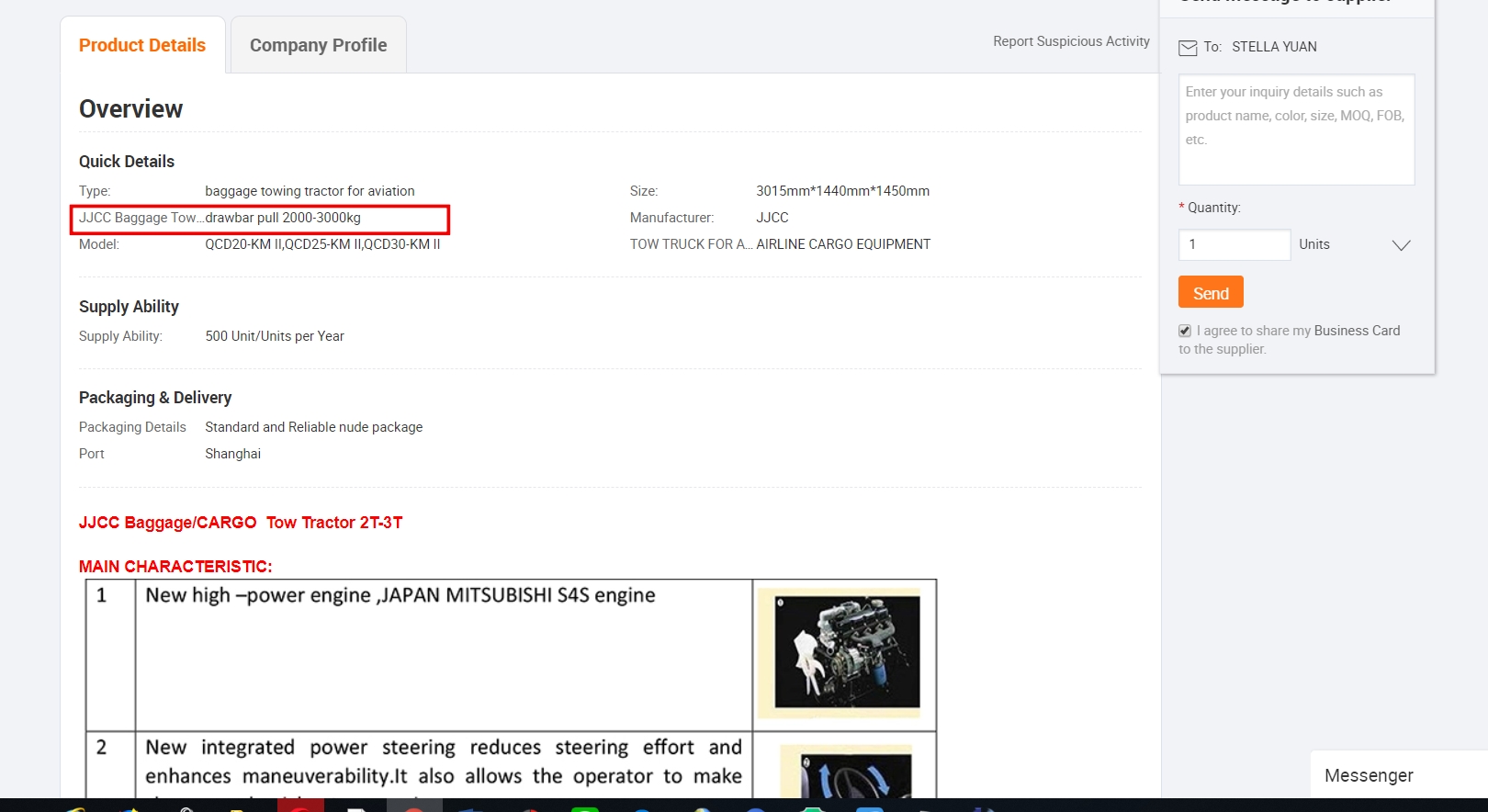The width and height of the screenshot is (1488, 812).
Task: Click the AIRLINE CARGO EQUIPMENT value
Action: click(843, 244)
